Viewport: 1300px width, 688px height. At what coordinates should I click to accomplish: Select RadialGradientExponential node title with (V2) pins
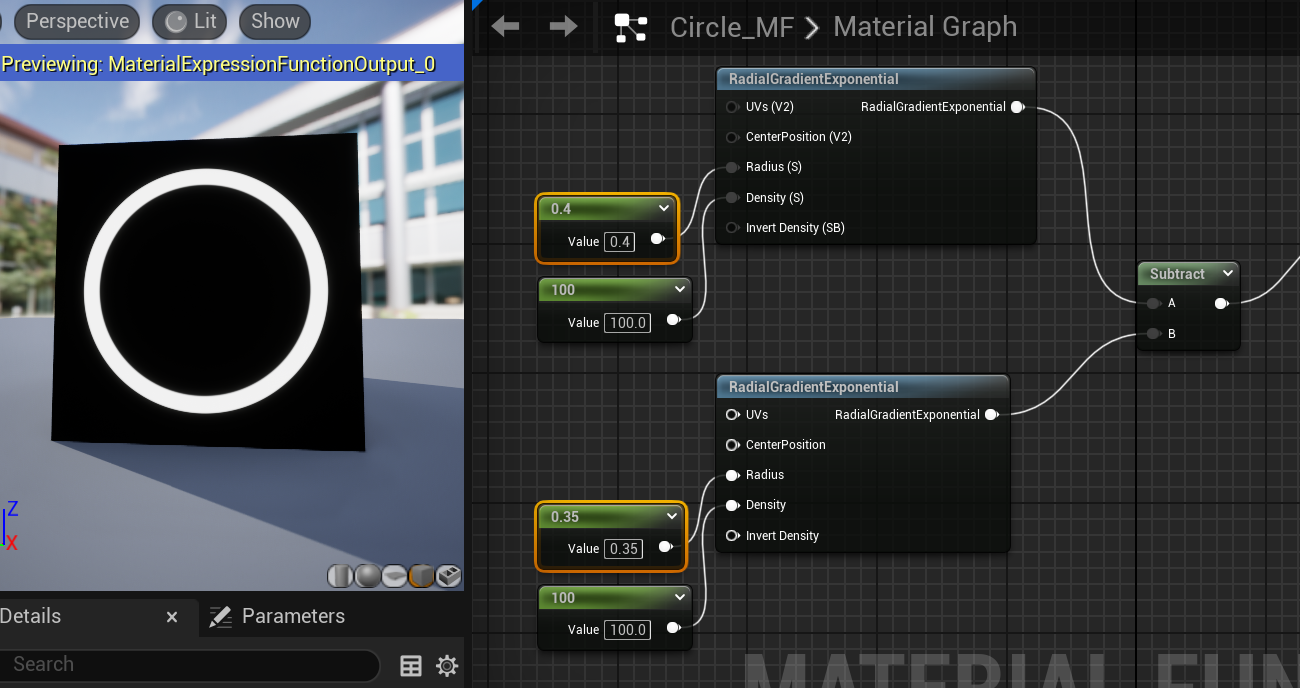(x=814, y=79)
